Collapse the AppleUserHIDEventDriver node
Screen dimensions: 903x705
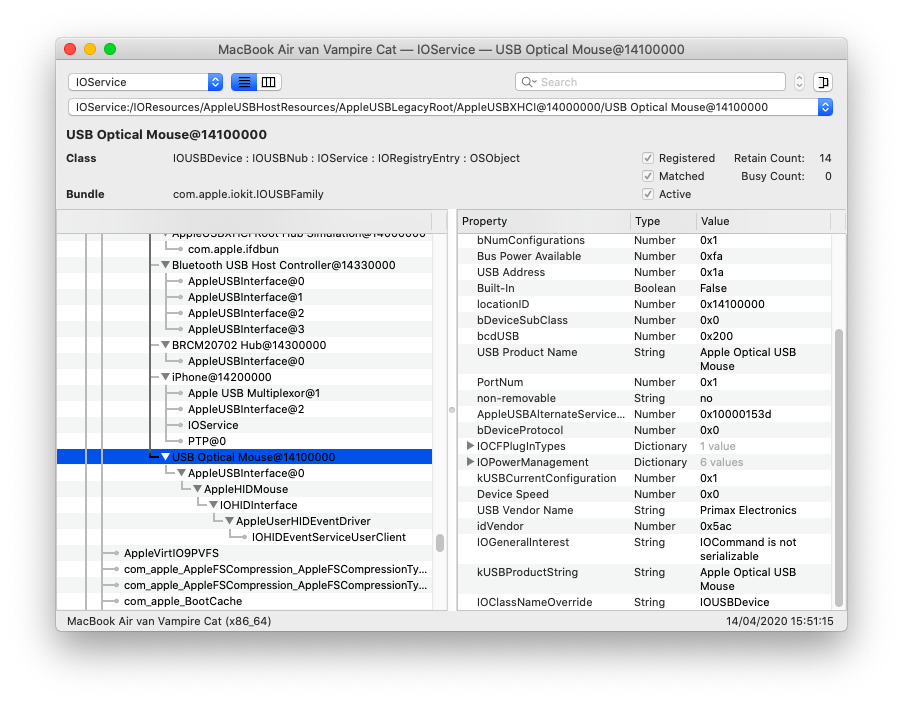pyautogui.click(x=230, y=521)
